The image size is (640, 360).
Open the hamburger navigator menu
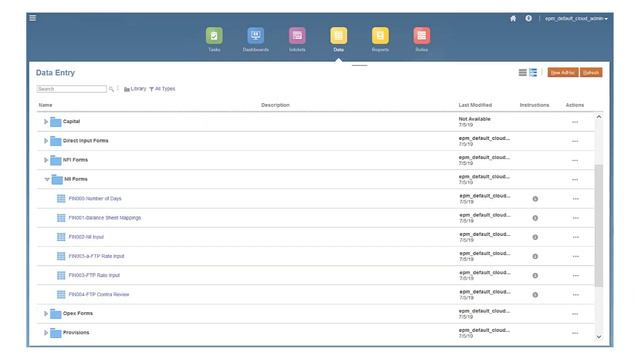33,18
